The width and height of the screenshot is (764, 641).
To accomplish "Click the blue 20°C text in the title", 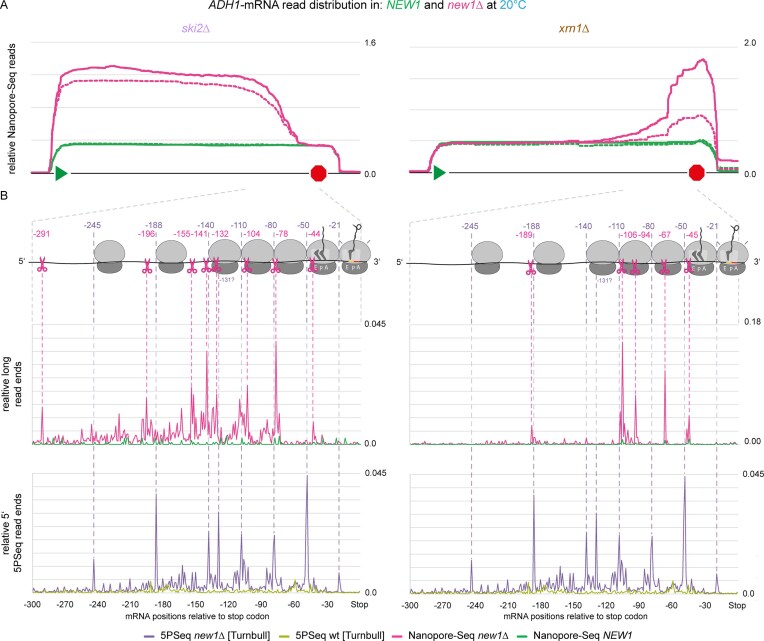I will pos(513,6).
